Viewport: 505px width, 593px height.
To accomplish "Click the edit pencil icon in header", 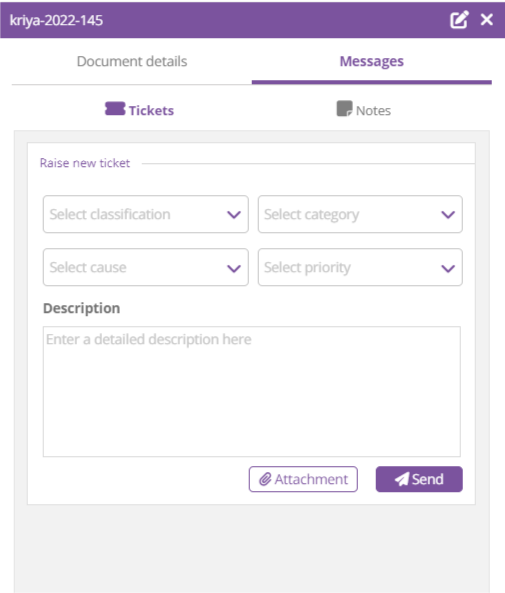I will click(x=459, y=20).
